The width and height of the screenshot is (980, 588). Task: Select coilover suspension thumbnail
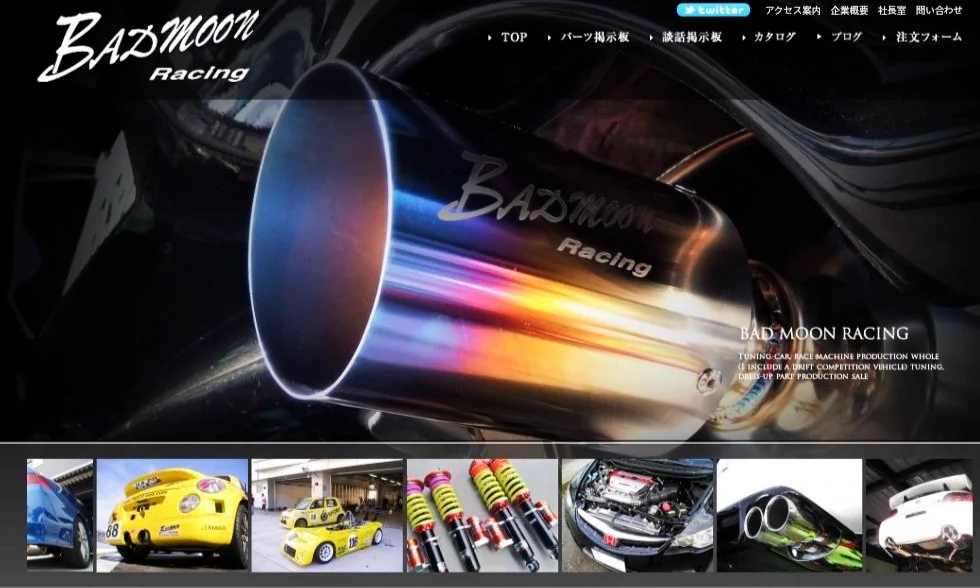point(482,516)
